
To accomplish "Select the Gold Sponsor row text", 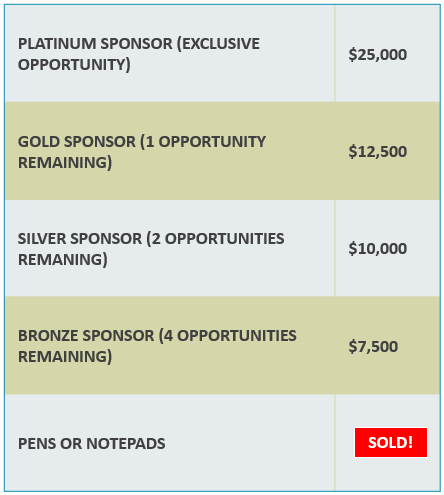I will (x=142, y=152).
